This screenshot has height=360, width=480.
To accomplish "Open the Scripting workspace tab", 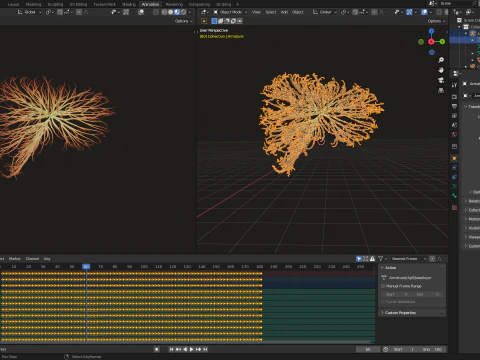I will (x=223, y=4).
